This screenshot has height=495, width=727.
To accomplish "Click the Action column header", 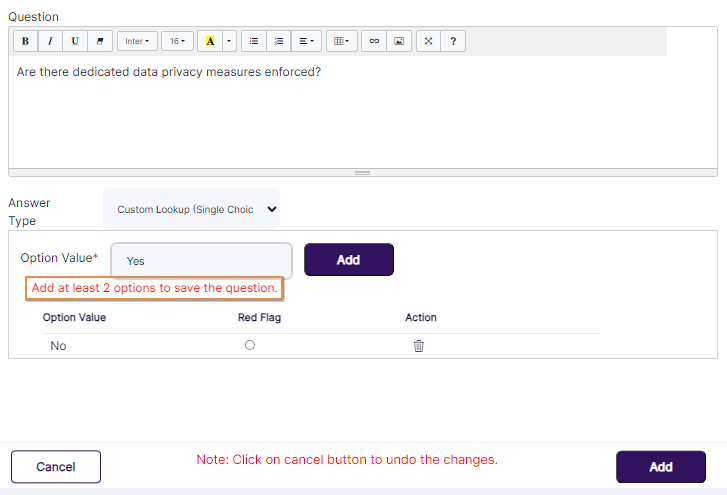I will tap(421, 317).
